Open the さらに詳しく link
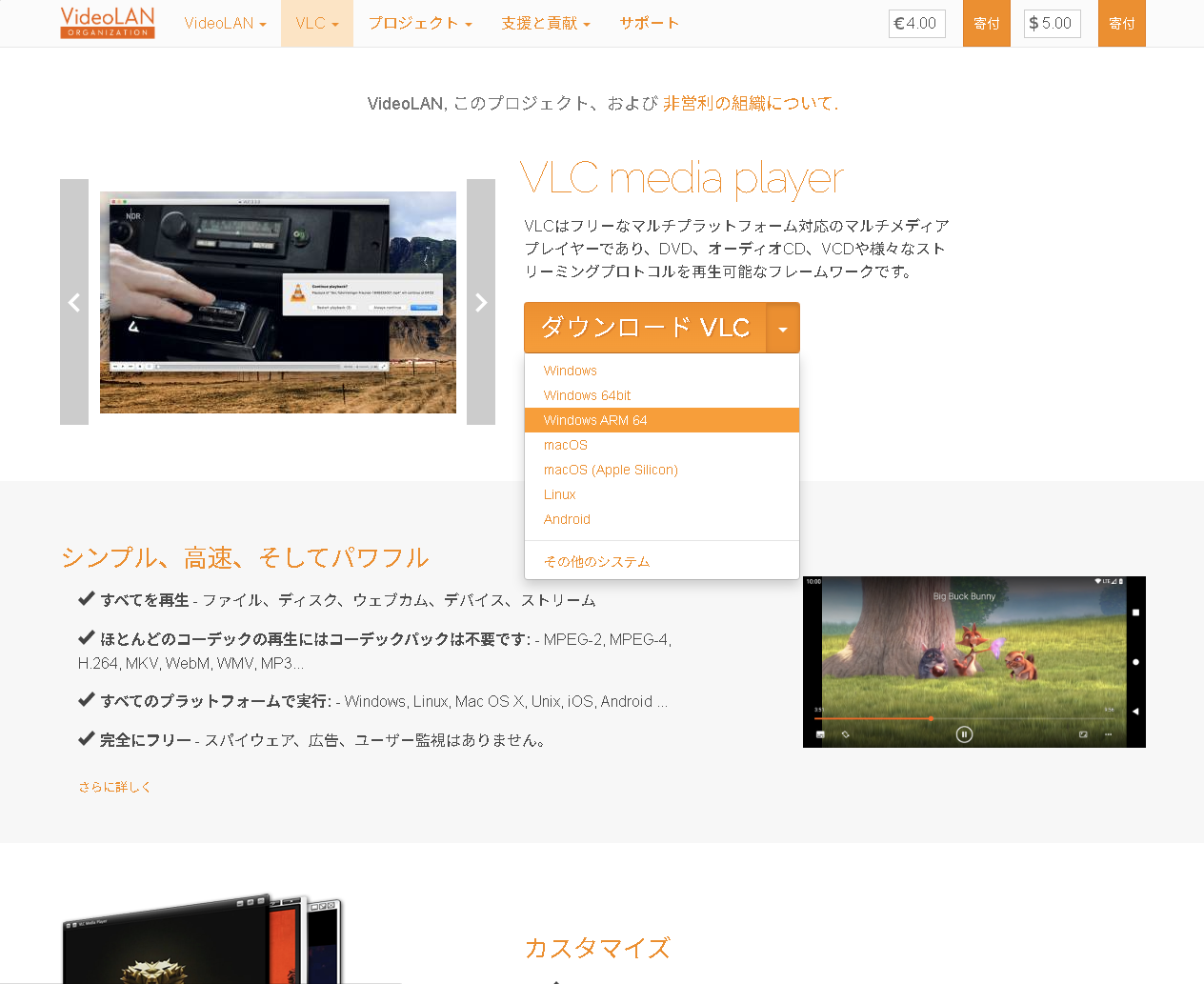 [114, 787]
